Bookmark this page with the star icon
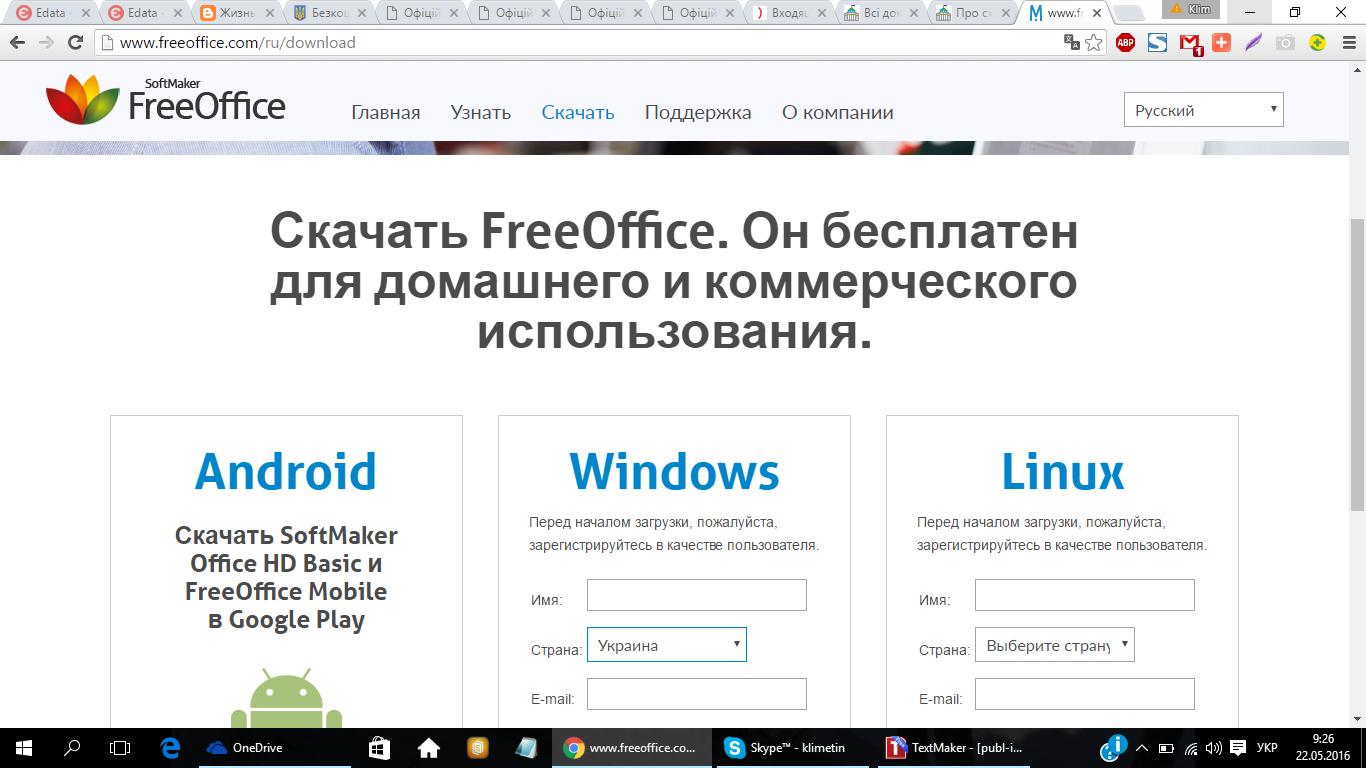The width and height of the screenshot is (1366, 768). (x=1094, y=43)
